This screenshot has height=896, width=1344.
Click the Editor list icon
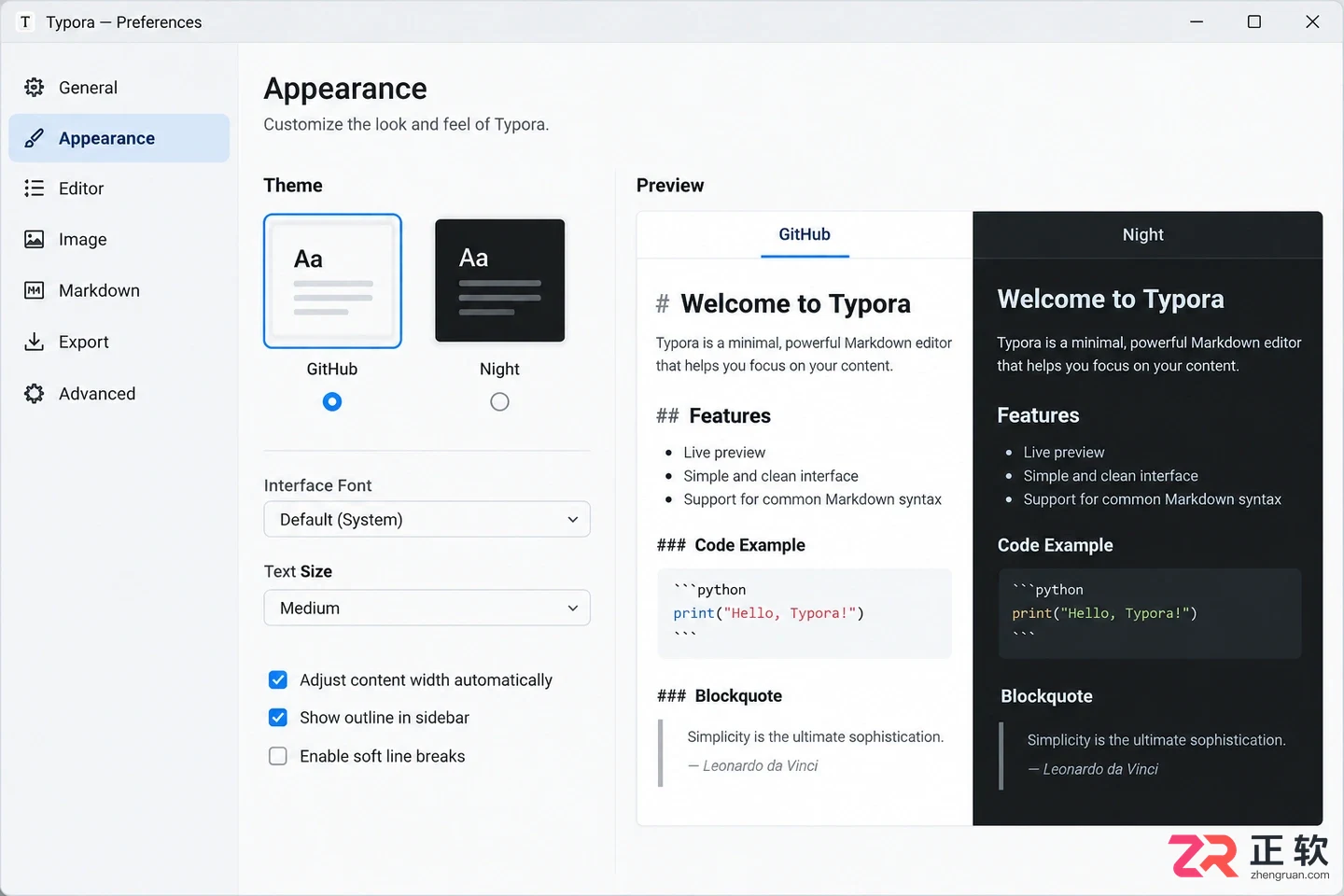35,189
